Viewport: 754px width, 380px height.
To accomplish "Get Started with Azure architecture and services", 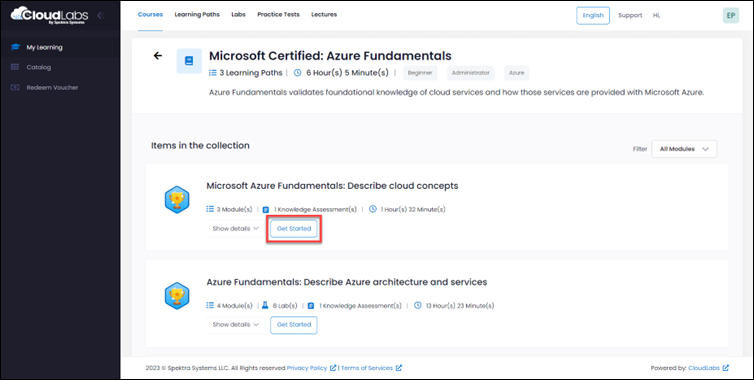I will [x=294, y=325].
